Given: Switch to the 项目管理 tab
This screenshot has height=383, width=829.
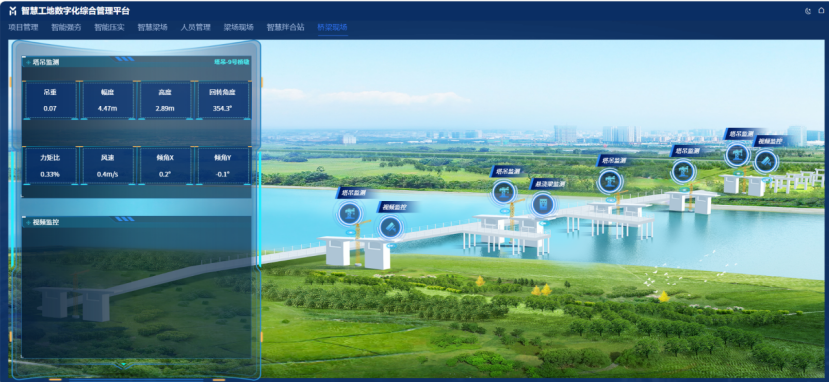Looking at the screenshot, I should (23, 27).
